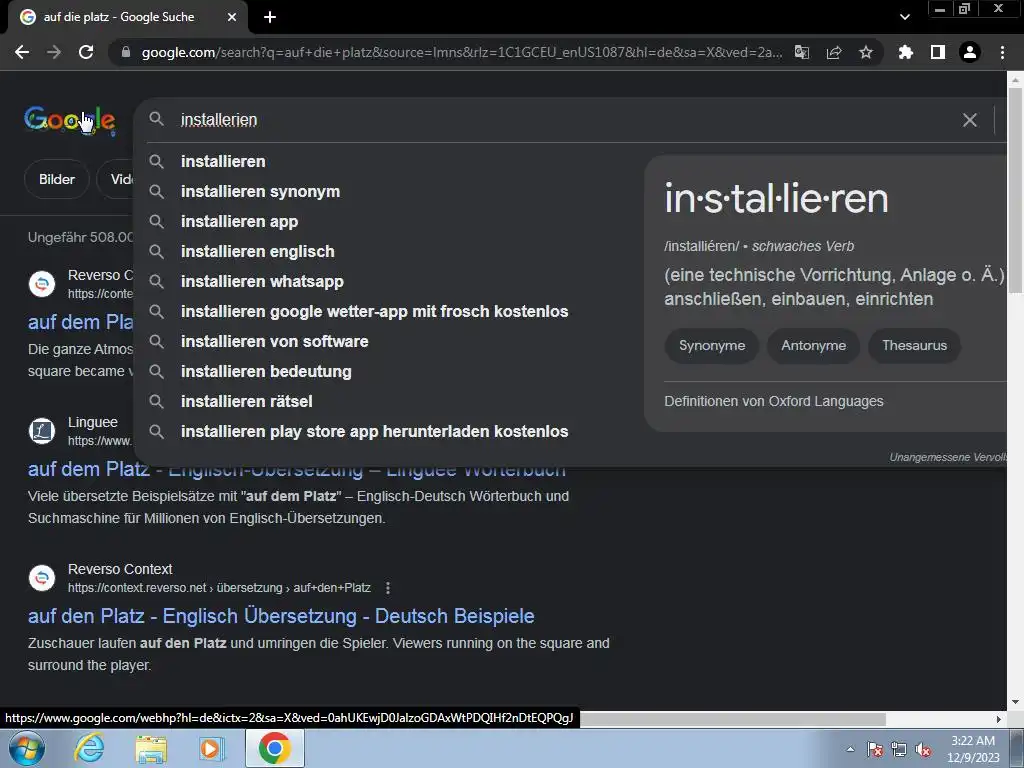The width and height of the screenshot is (1024, 768).
Task: Show hidden tray icons arrow
Action: (850, 749)
